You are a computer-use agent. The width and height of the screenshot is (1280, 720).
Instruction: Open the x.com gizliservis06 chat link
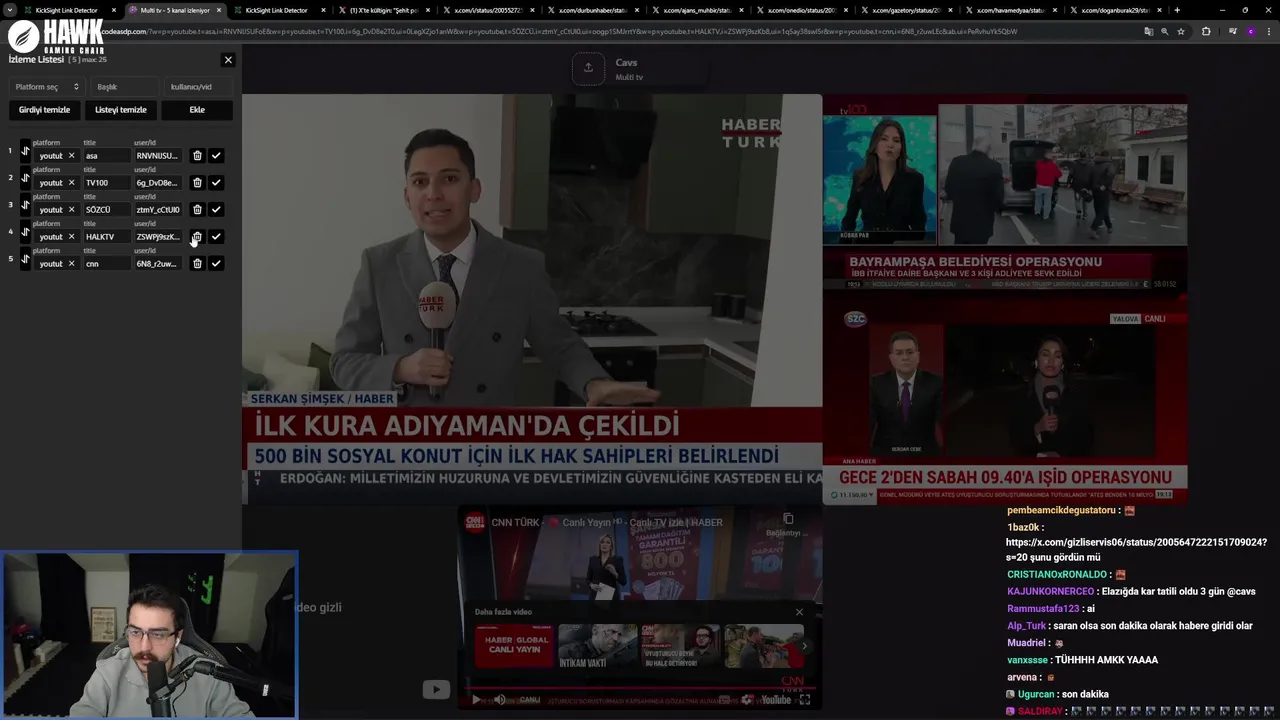tap(1136, 549)
